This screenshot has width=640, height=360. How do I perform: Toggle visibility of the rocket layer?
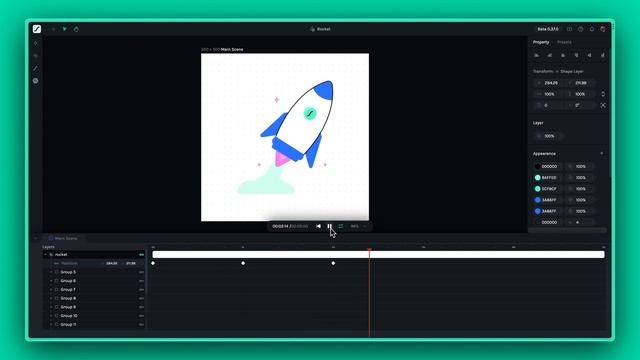tap(141, 255)
